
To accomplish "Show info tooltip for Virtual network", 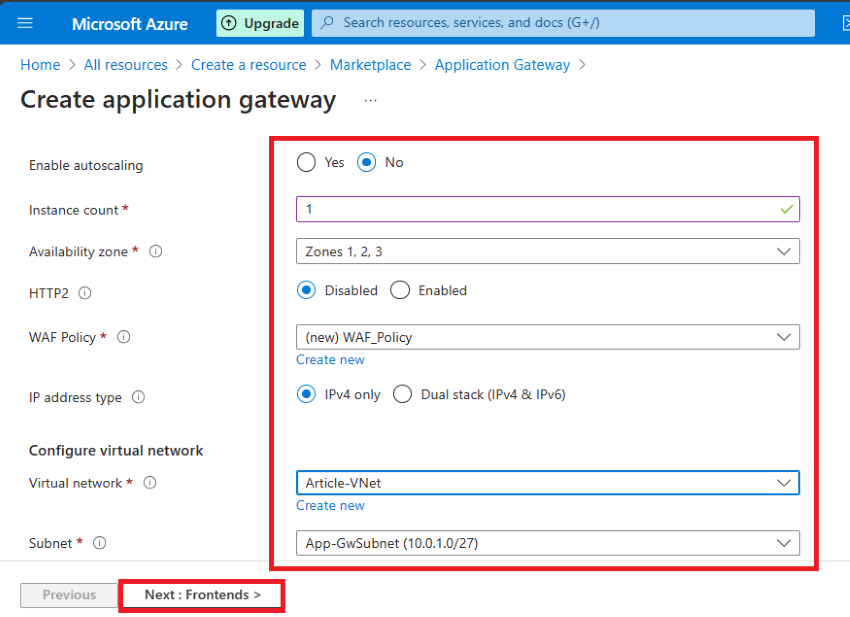I will click(150, 483).
